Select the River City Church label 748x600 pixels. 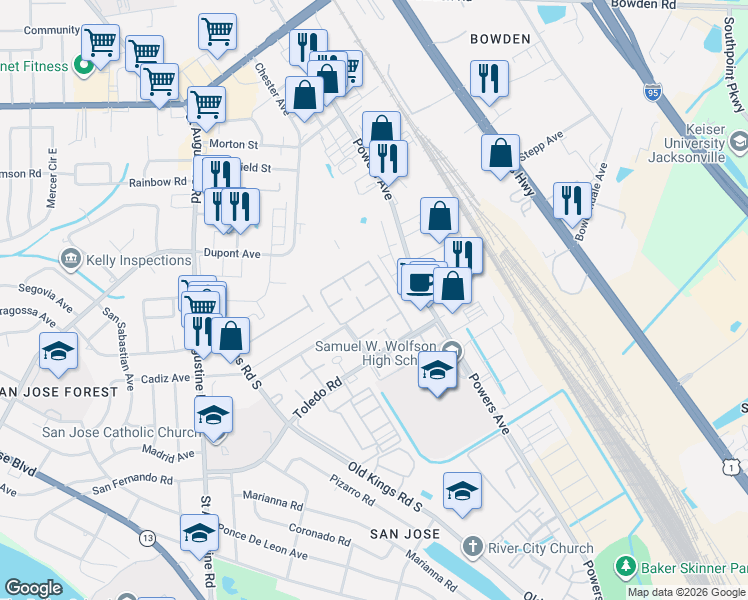tap(540, 548)
